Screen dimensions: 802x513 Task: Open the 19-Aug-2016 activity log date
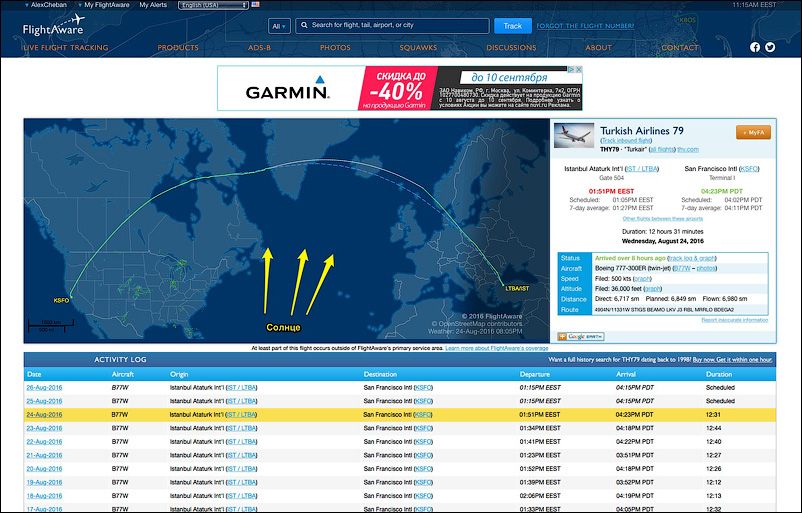coord(44,482)
